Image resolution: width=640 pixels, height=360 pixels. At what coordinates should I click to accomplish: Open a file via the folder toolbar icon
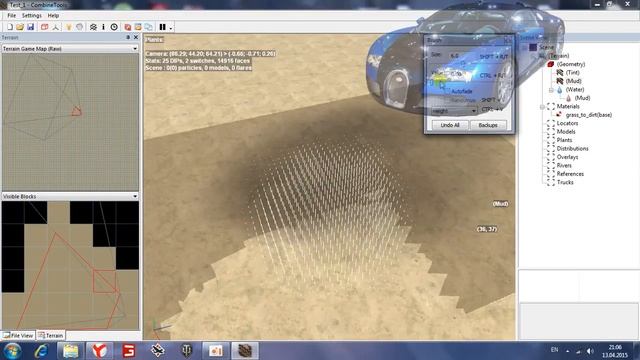20,27
